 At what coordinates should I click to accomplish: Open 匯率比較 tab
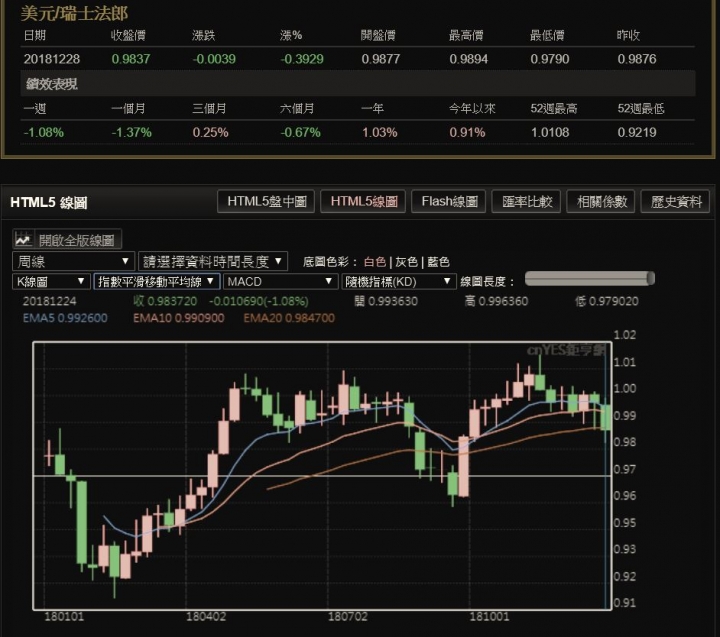click(526, 202)
